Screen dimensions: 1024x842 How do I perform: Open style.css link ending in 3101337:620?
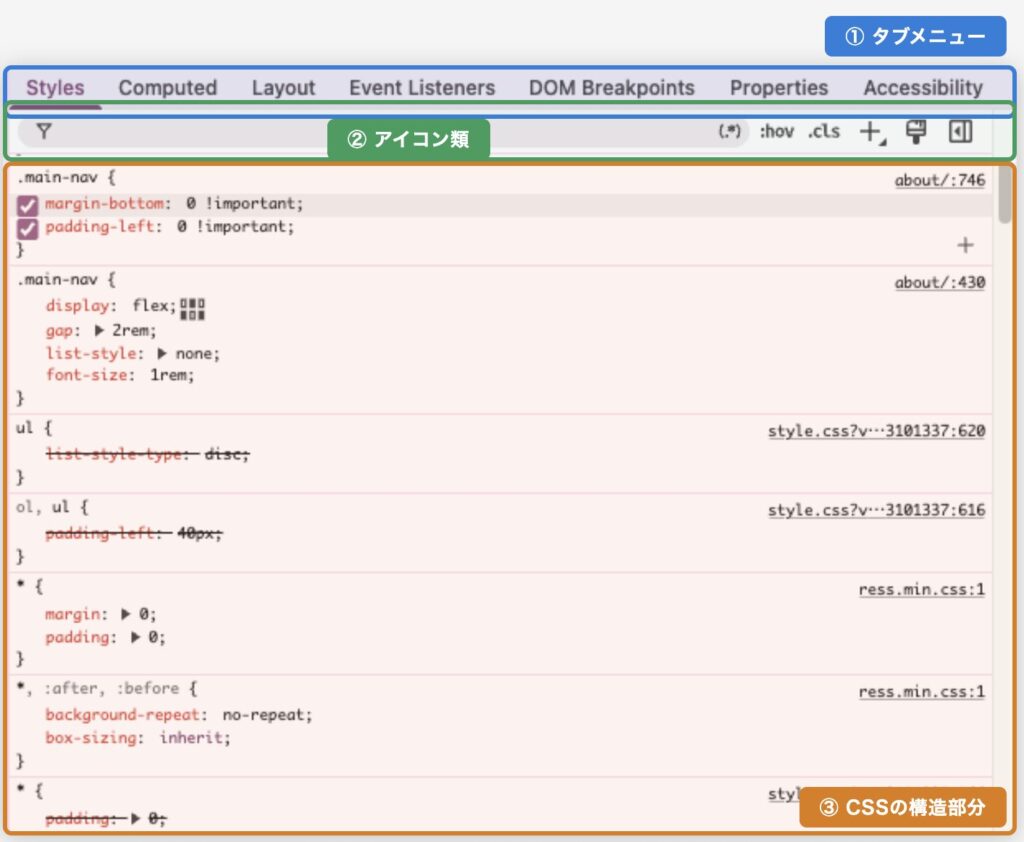(876, 431)
